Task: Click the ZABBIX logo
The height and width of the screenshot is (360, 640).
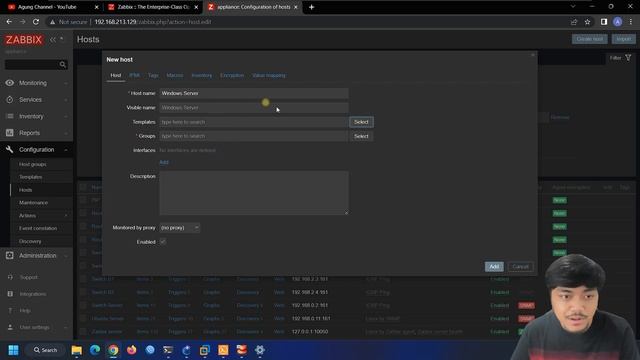Action: (24, 40)
